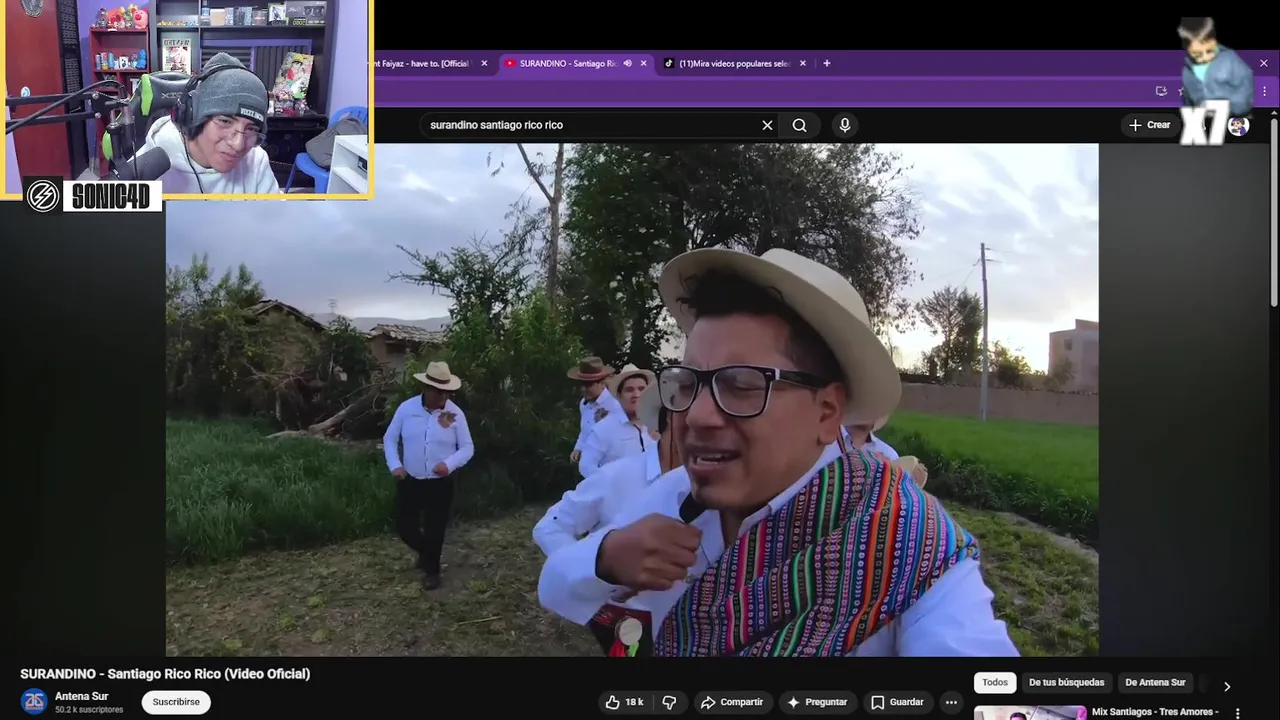Click the video player to pause

(632, 400)
